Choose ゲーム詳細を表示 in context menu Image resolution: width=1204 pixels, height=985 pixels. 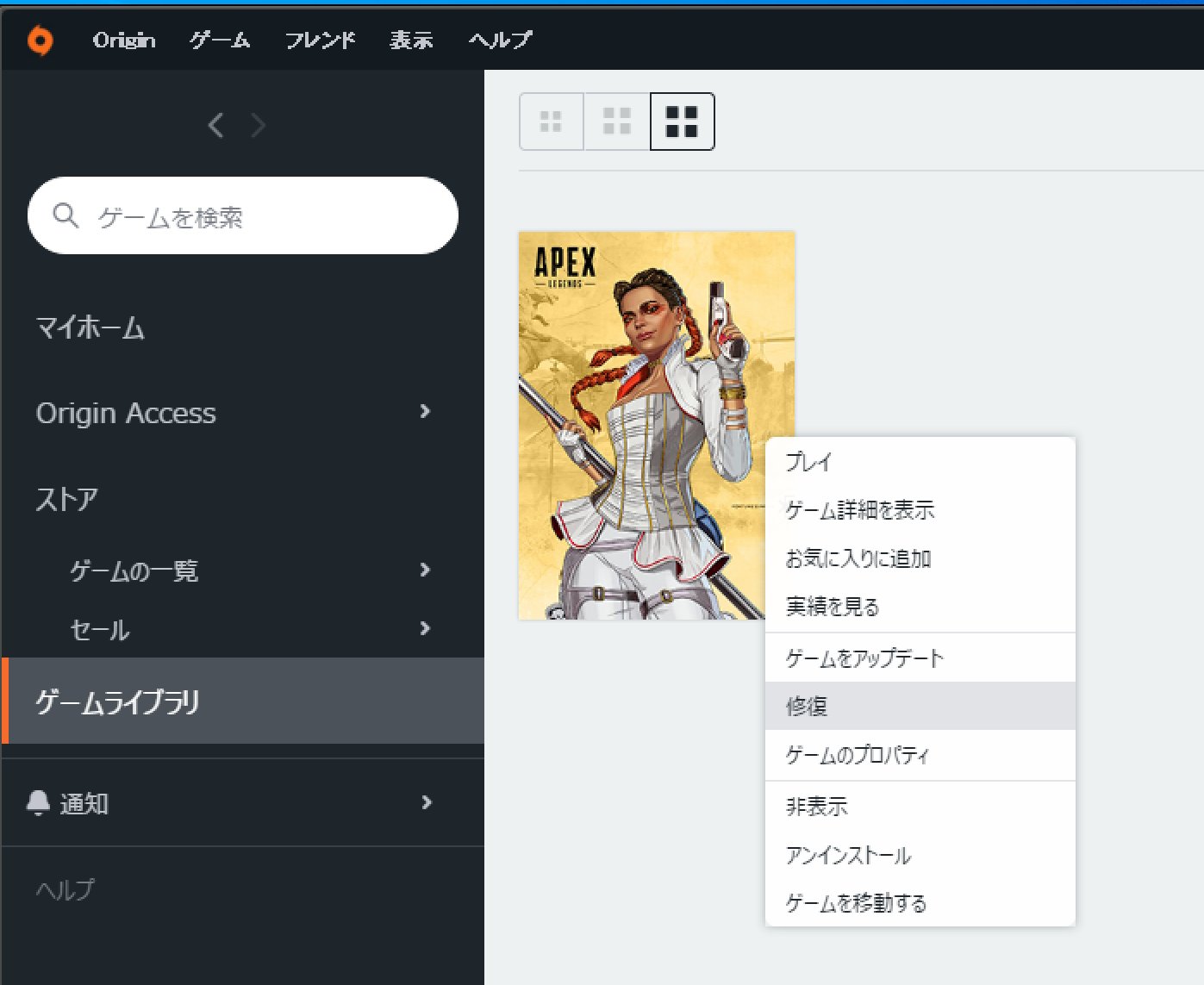point(920,510)
